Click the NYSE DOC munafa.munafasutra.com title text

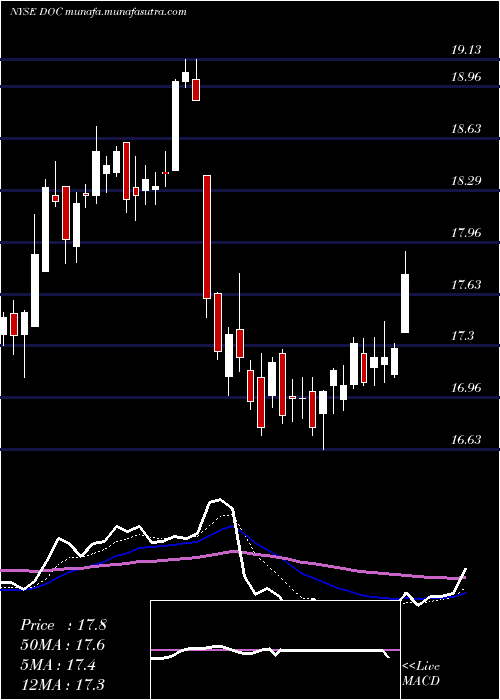98,12
